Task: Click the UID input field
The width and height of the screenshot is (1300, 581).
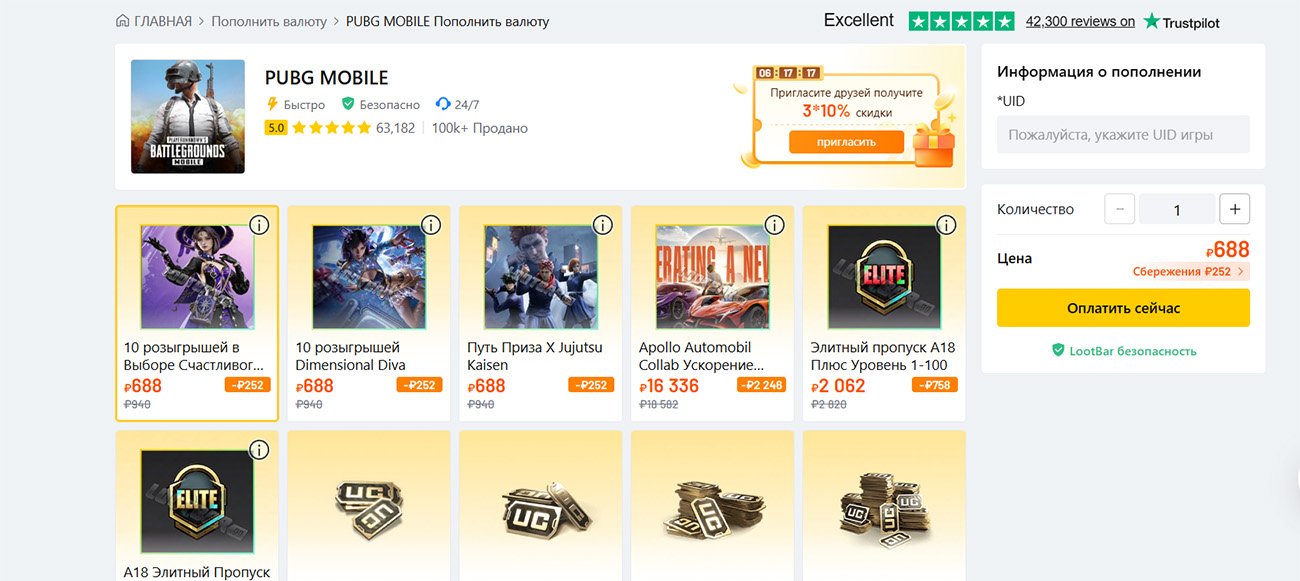Action: click(x=1122, y=134)
